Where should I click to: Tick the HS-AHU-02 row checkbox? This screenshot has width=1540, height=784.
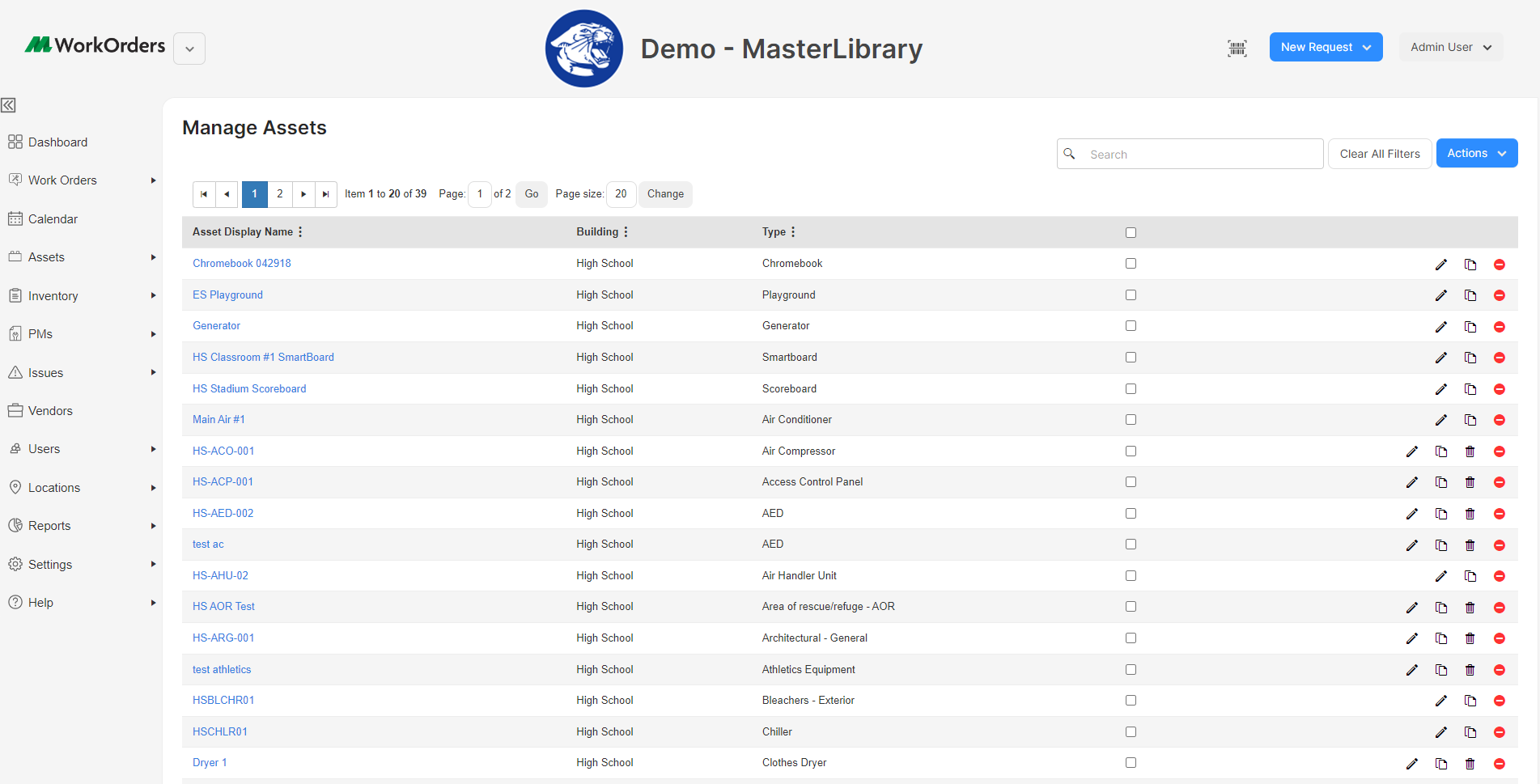(1131, 576)
